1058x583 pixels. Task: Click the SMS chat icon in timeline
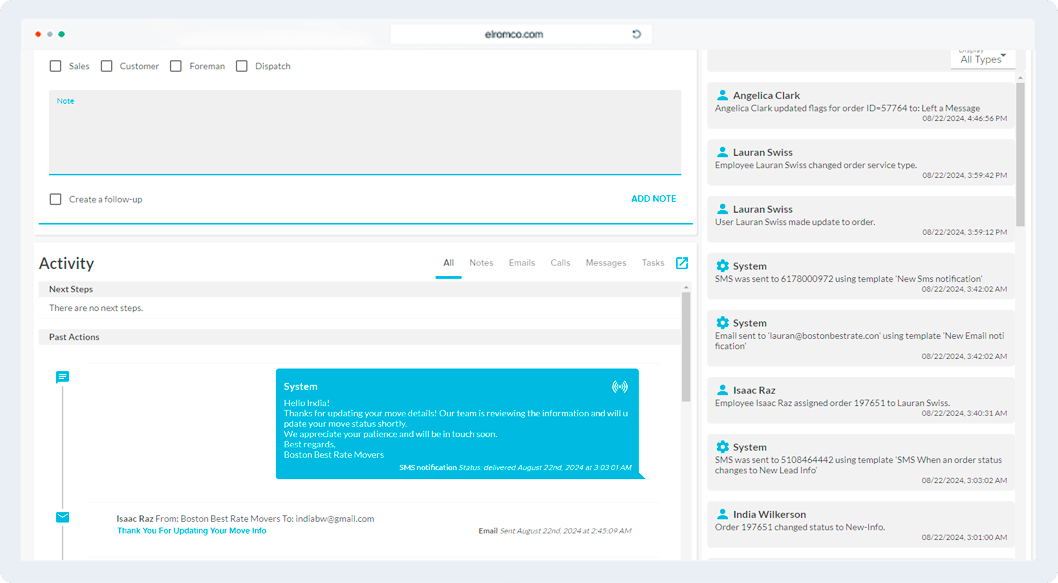(x=62, y=377)
